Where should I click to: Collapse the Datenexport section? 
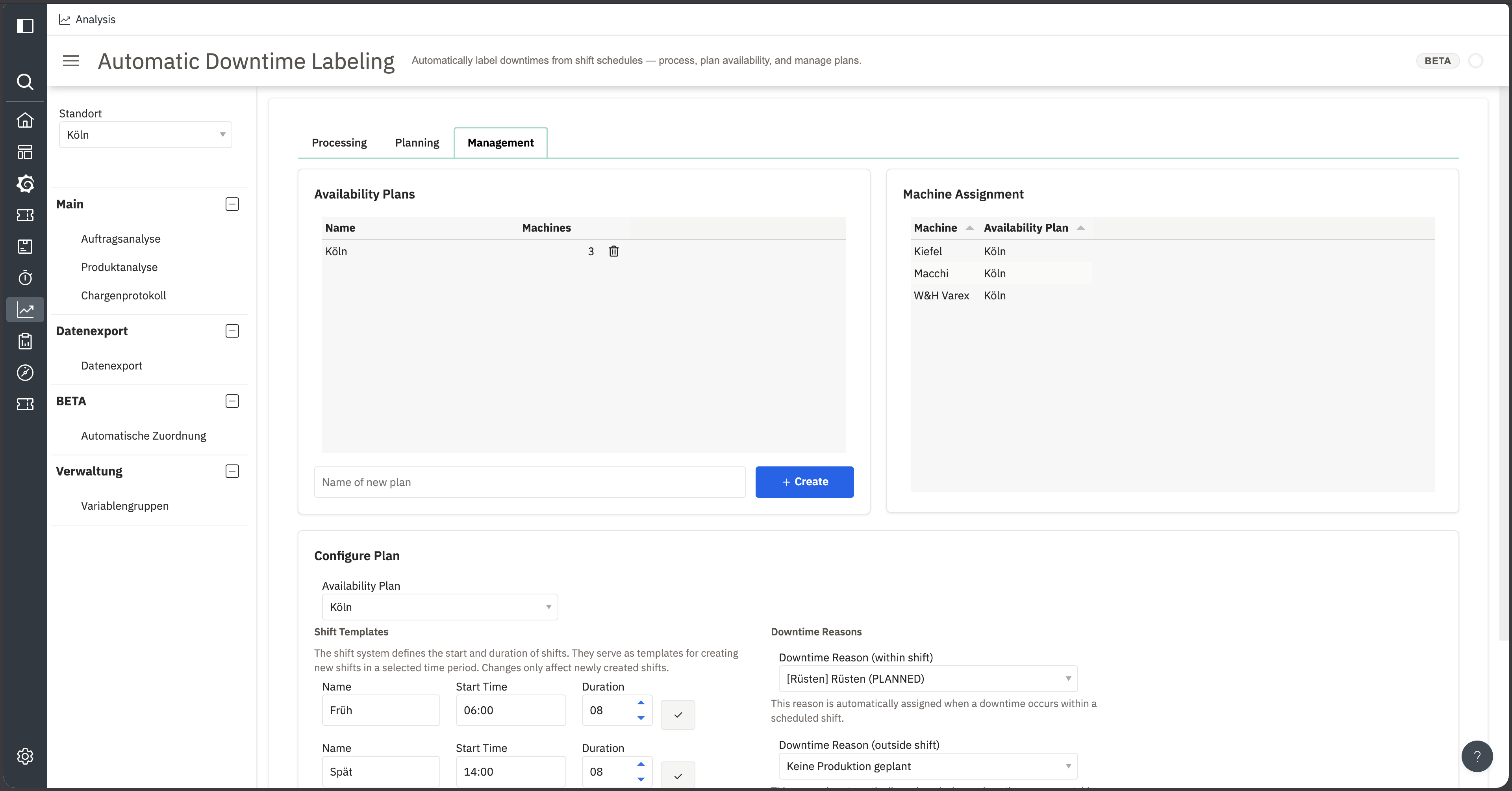coord(232,331)
